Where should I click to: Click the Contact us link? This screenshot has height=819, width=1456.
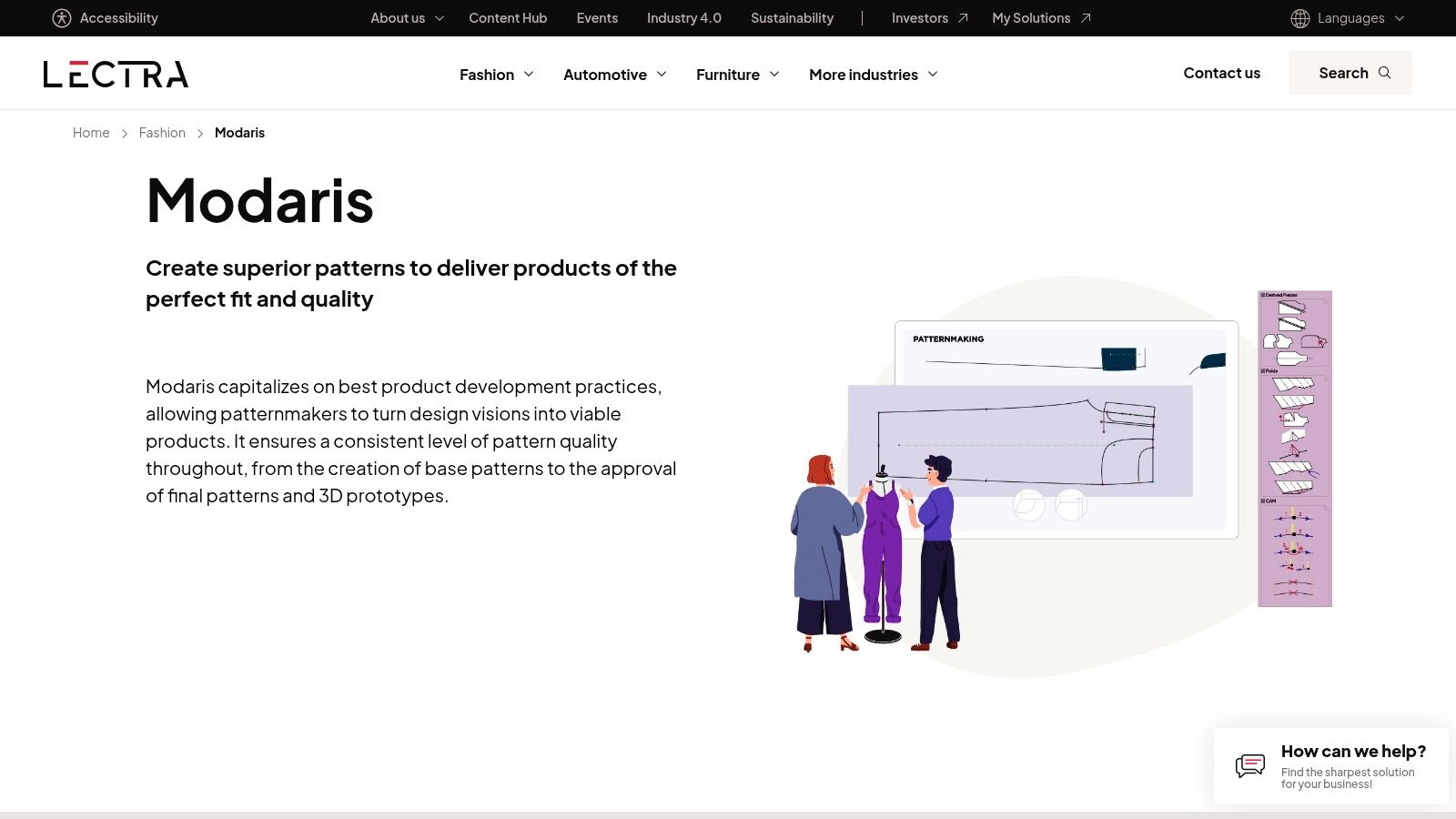1221,73
